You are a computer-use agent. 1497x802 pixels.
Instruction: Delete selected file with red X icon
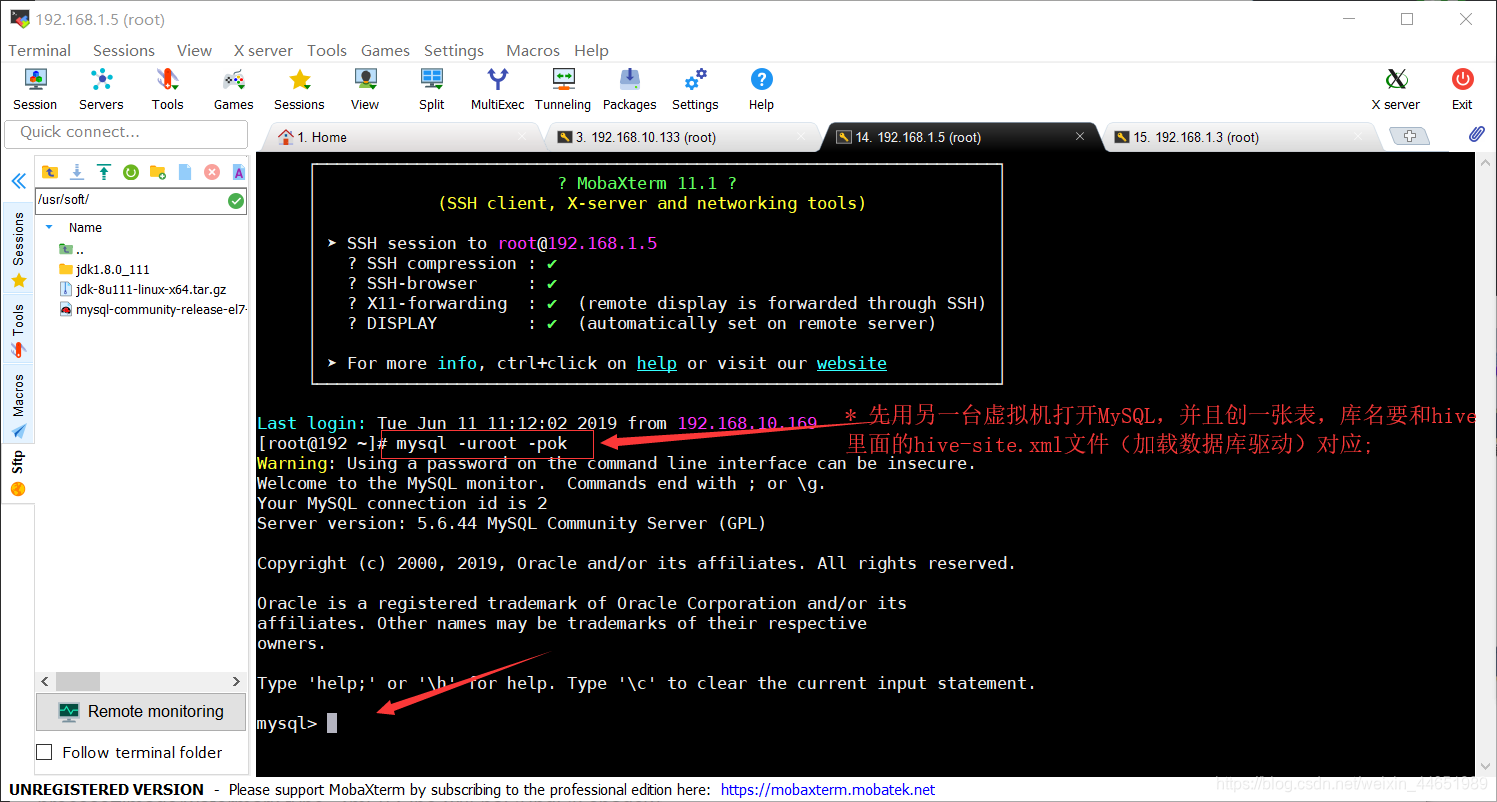[x=212, y=172]
